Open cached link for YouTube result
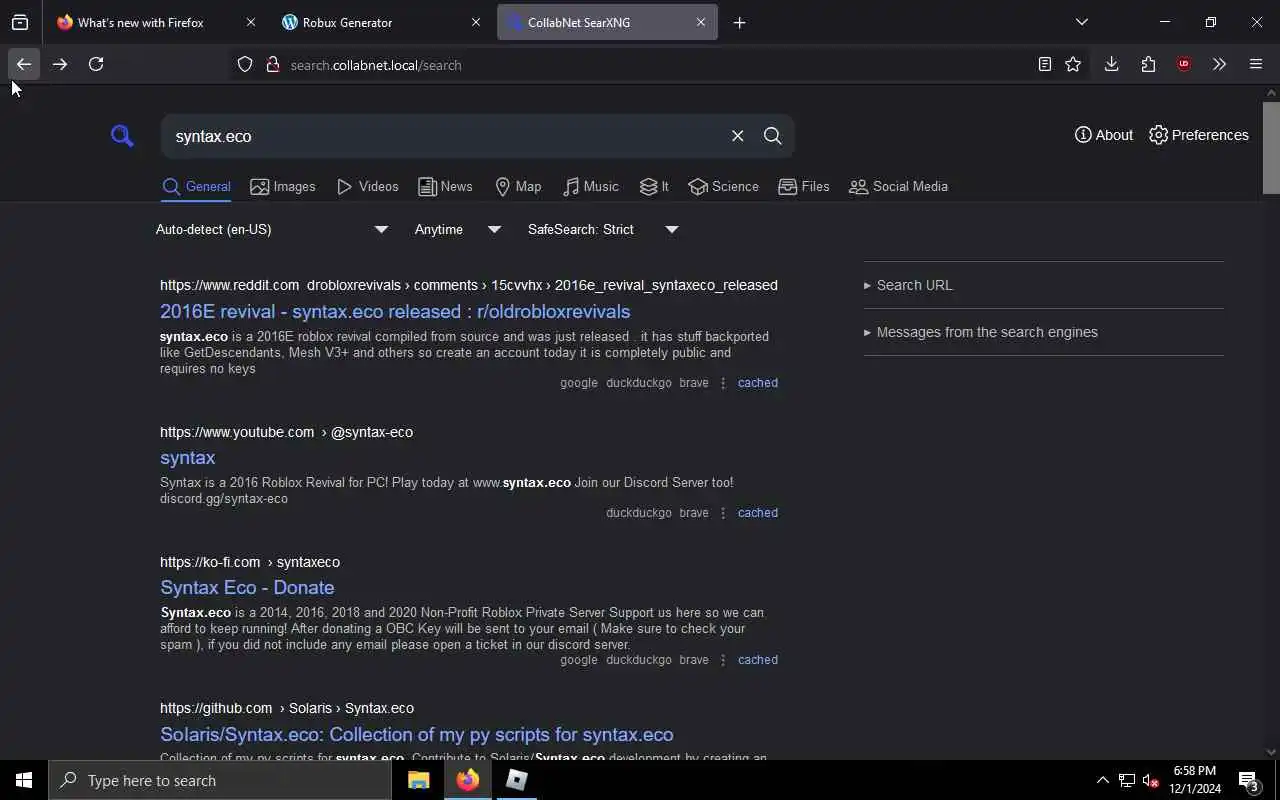Viewport: 1280px width, 800px height. tap(757, 513)
